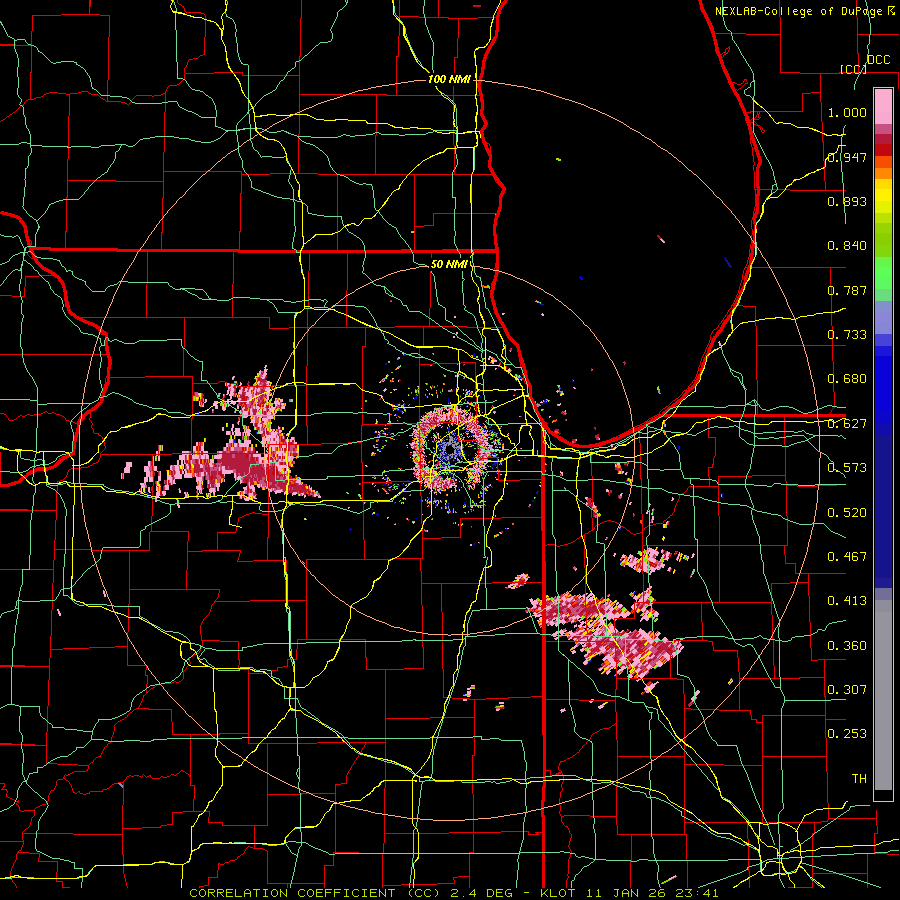This screenshot has width=900, height=900.
Task: Select the 0.307 color scale value
Action: point(847,690)
